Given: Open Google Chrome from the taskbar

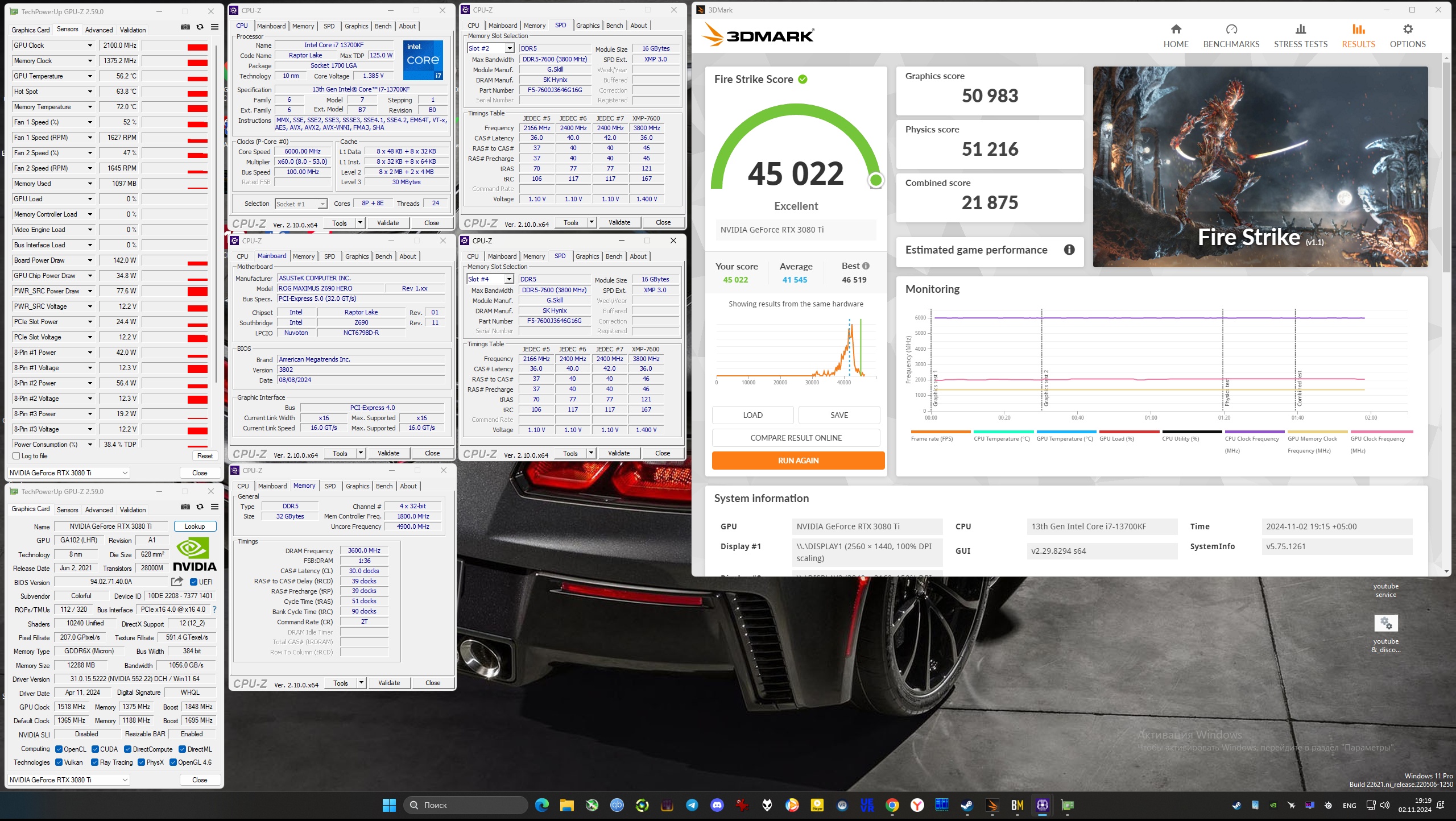Looking at the screenshot, I should tap(892, 805).
